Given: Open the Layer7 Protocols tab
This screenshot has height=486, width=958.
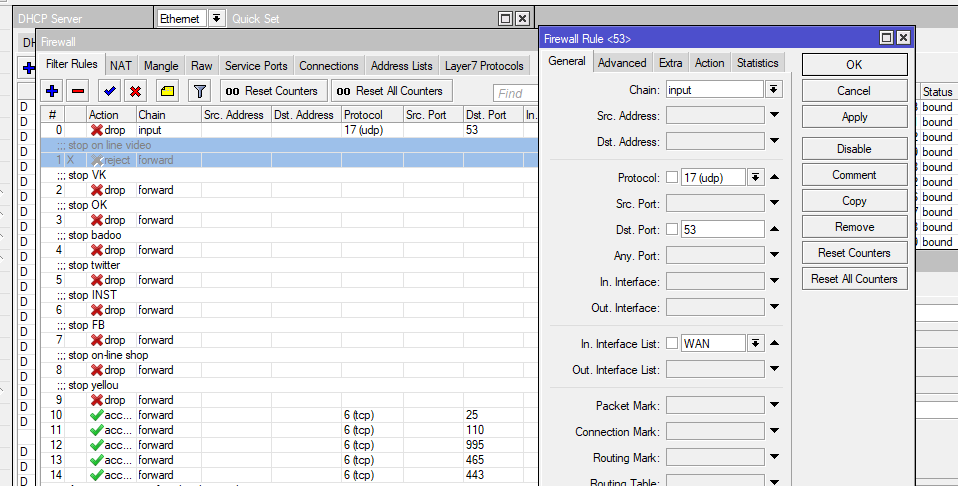Looking at the screenshot, I should click(x=484, y=65).
